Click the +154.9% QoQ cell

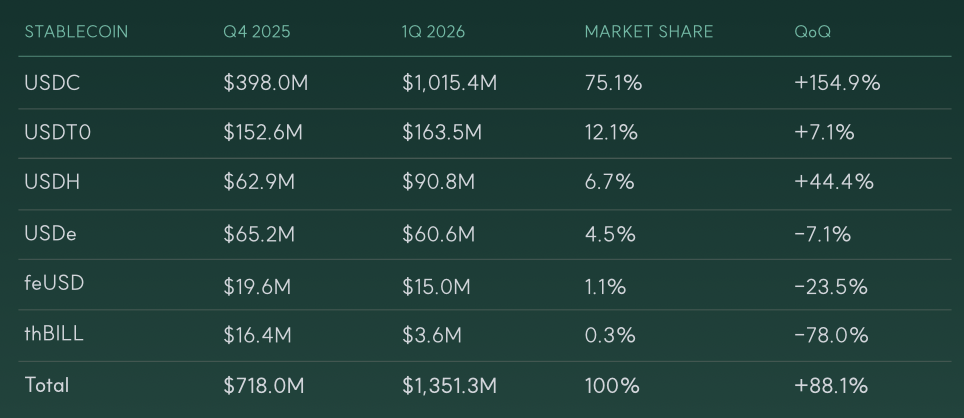pos(837,83)
